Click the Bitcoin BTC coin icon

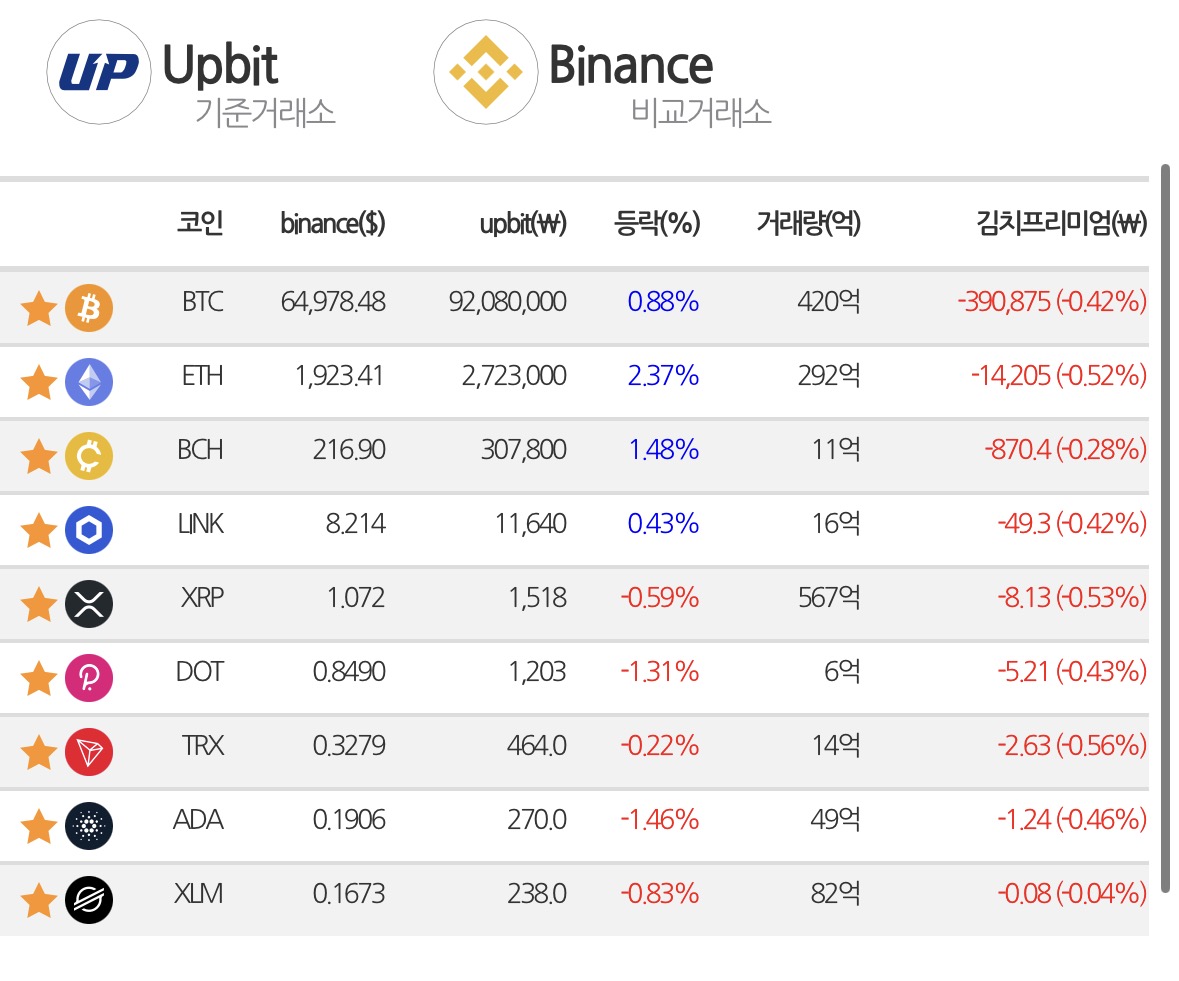(89, 308)
